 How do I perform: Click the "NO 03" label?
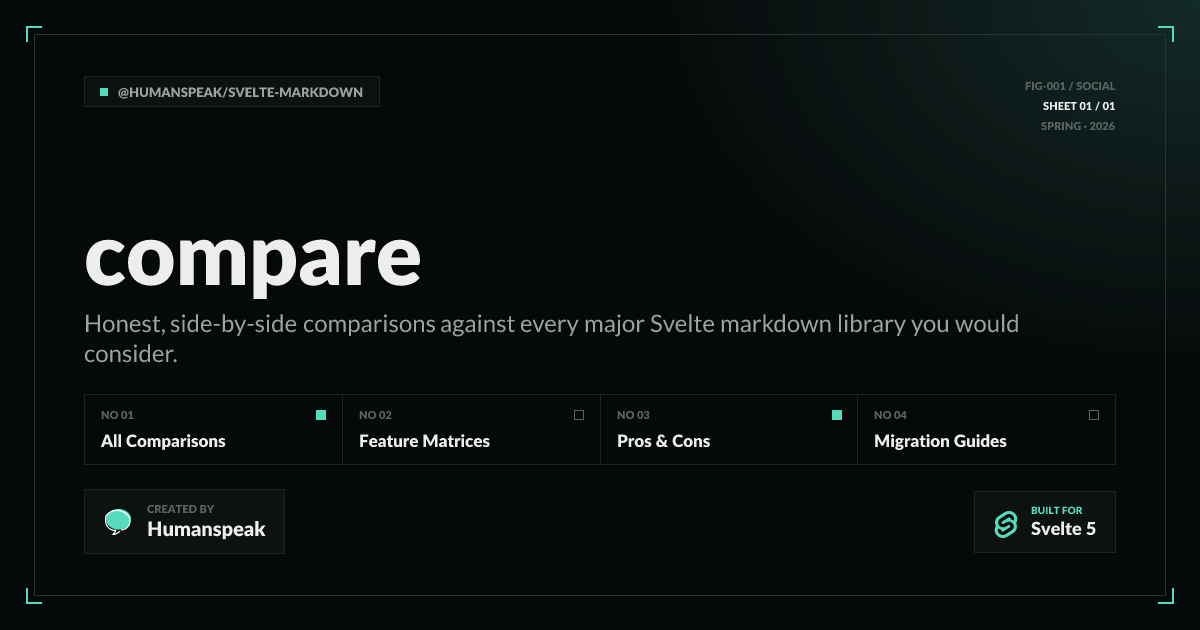point(633,415)
